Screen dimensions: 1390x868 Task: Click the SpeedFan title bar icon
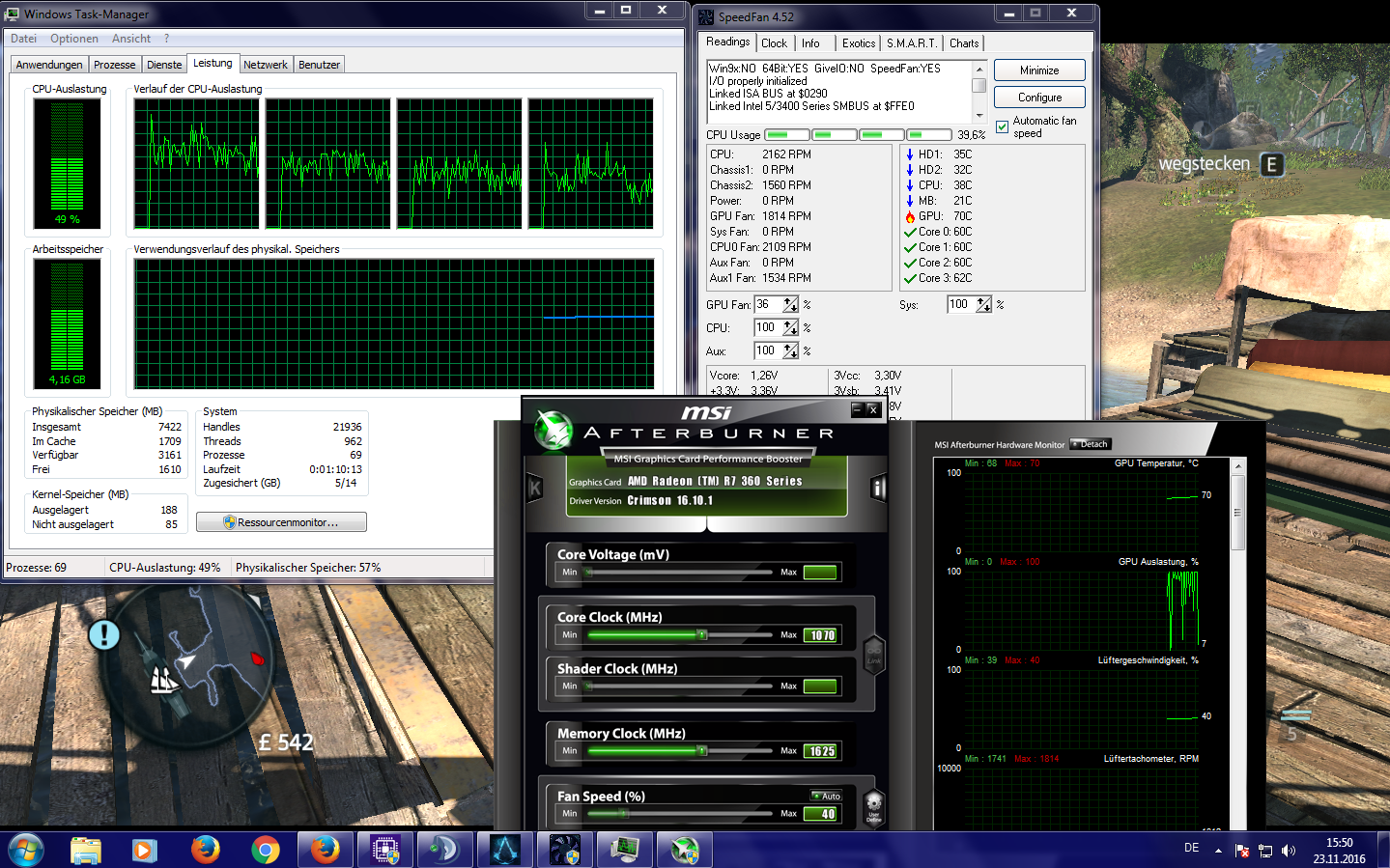[706, 16]
